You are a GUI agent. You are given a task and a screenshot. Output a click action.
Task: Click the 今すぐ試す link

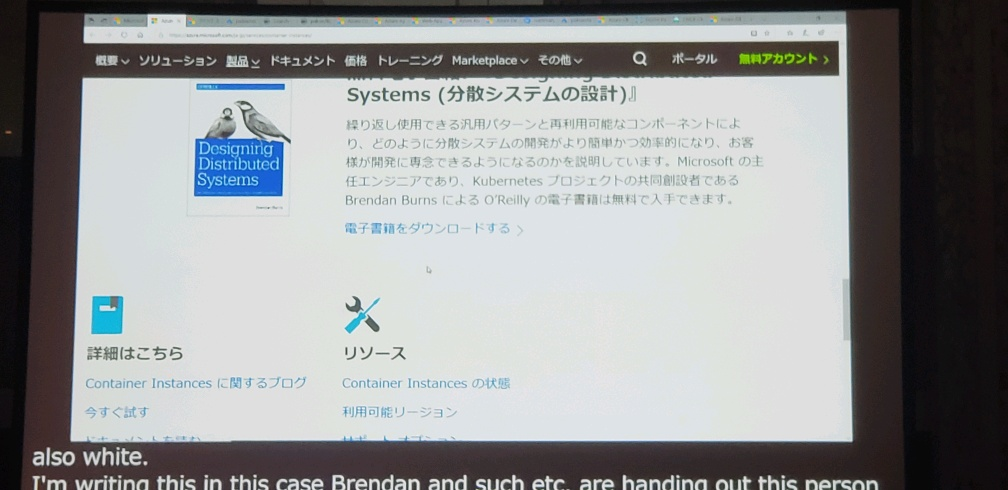(x=116, y=412)
